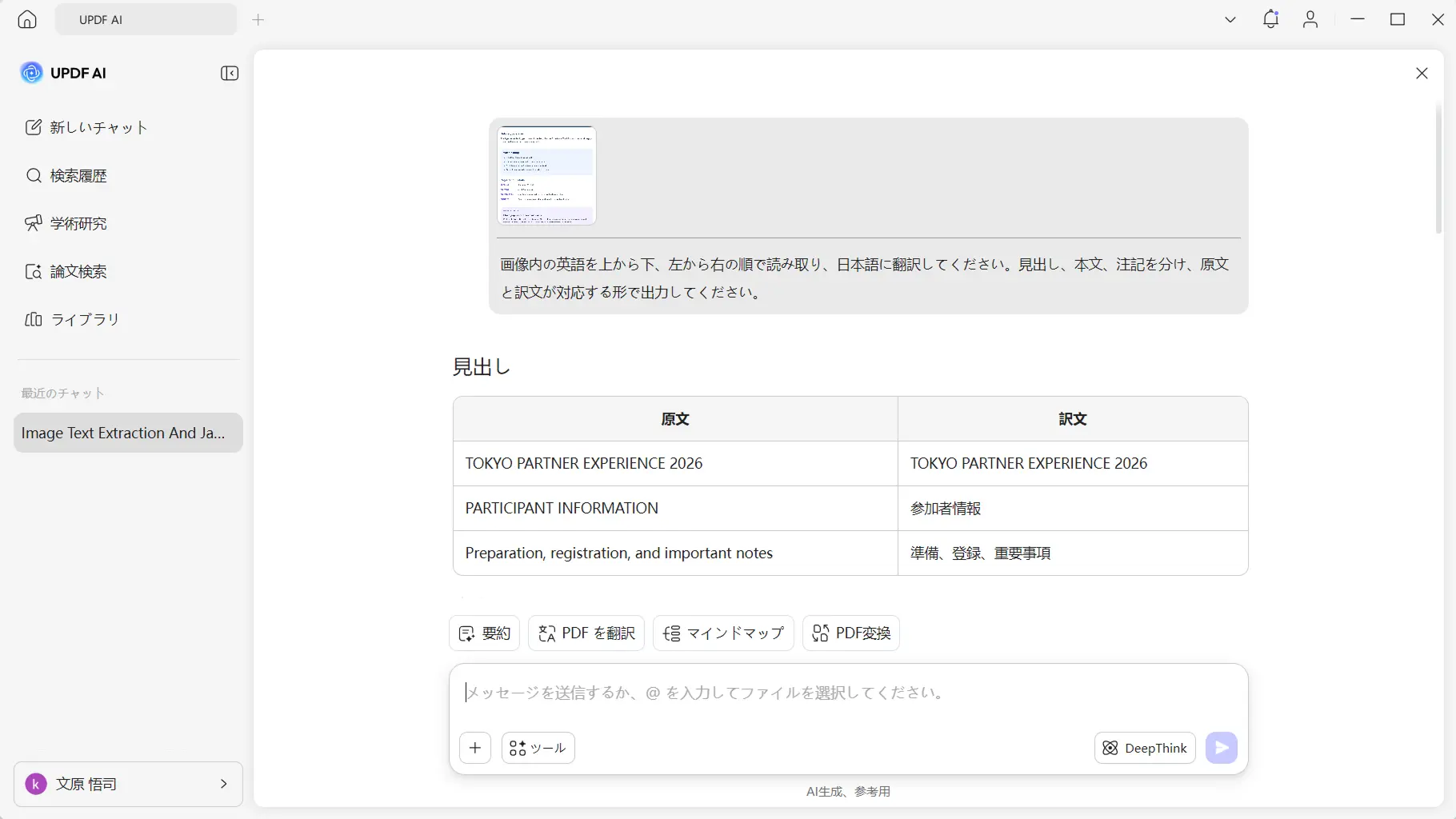Screen dimensions: 1456x819
Task: Click the PARTICIPANT INFORMATION cell
Action: (x=675, y=509)
